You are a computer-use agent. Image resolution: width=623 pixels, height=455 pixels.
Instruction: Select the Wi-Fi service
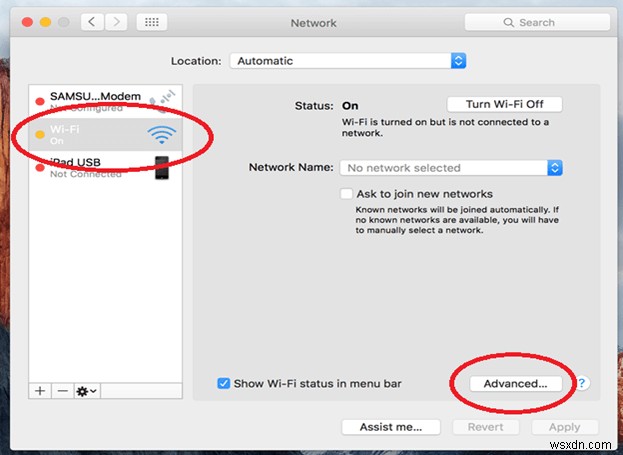click(x=105, y=134)
